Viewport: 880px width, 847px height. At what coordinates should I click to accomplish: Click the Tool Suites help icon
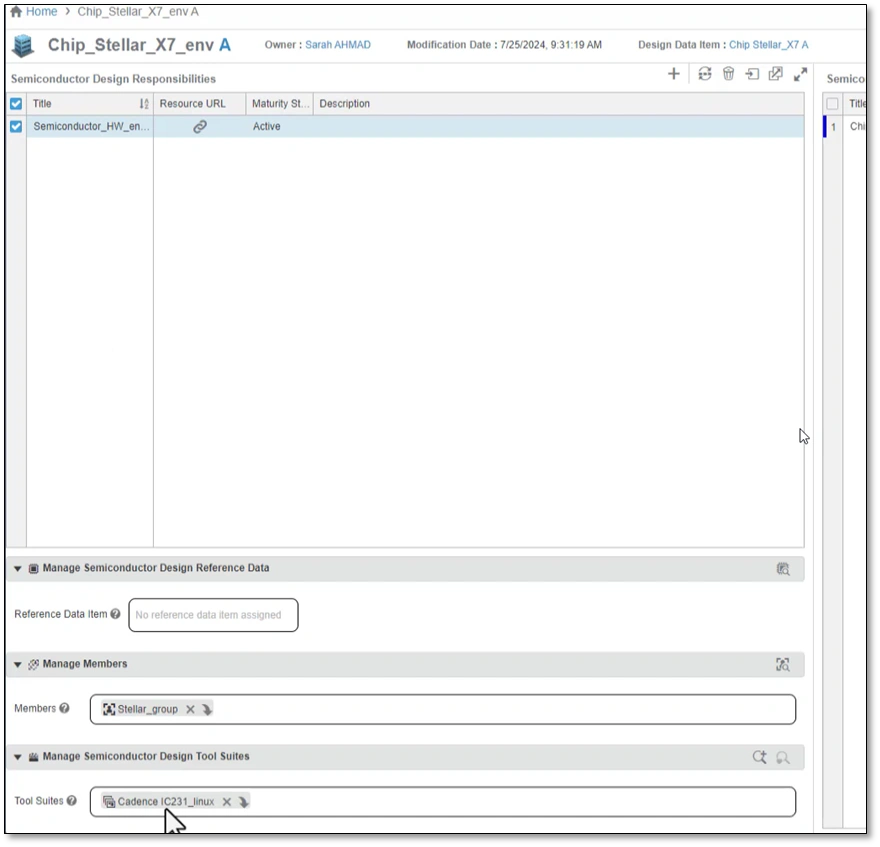pyautogui.click(x=71, y=801)
